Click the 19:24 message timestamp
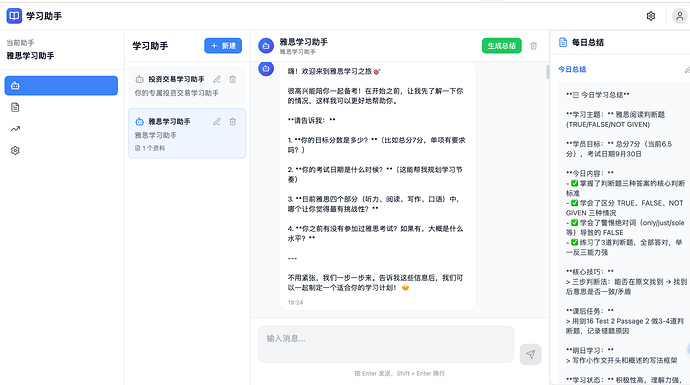The image size is (690, 385). 295,302
